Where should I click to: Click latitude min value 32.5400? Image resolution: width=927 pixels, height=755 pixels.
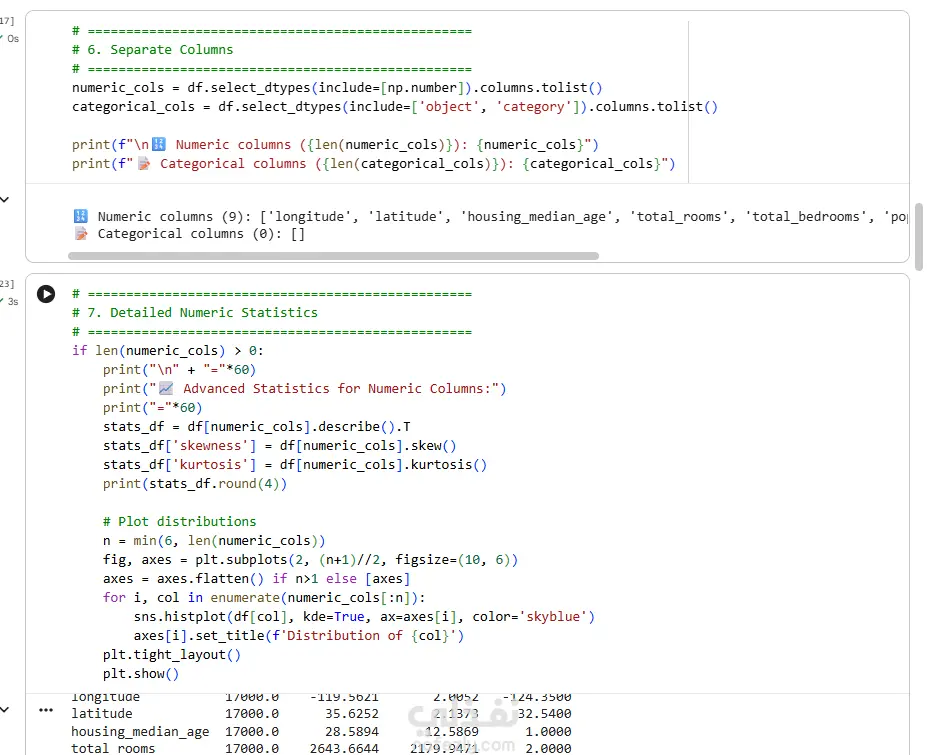tap(544, 714)
